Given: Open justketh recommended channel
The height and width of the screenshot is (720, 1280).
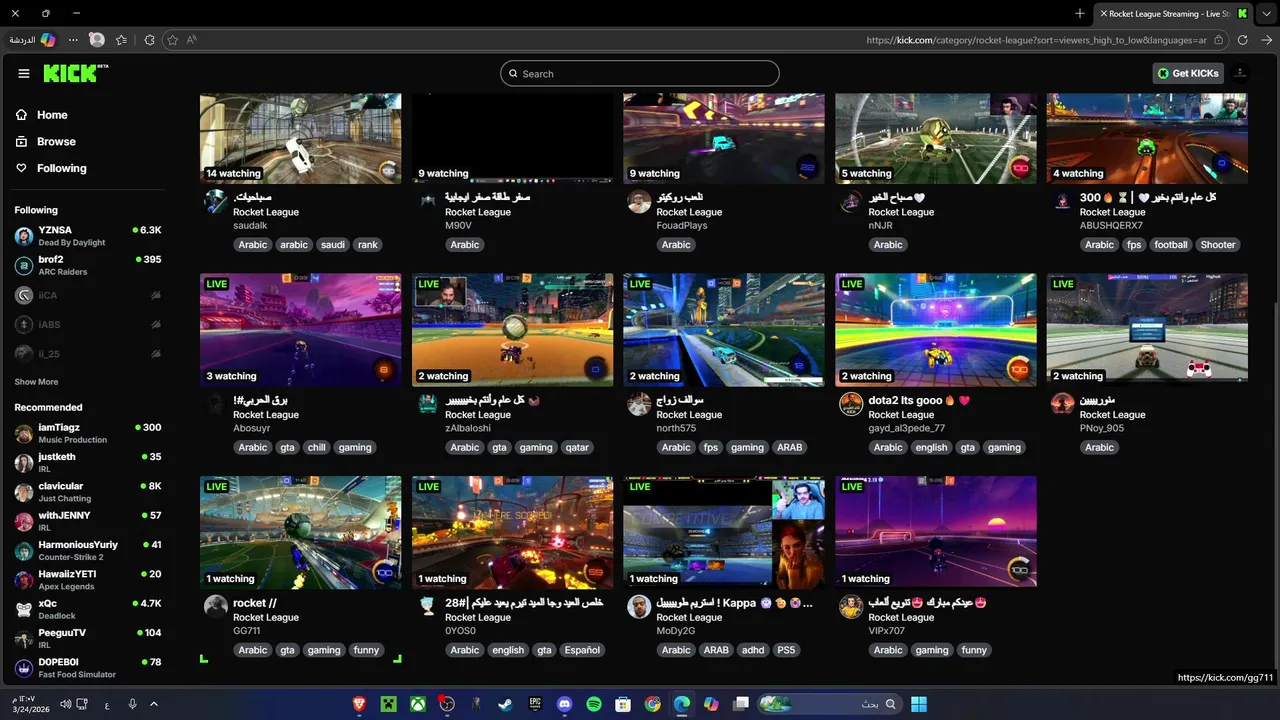Looking at the screenshot, I should (x=88, y=463).
